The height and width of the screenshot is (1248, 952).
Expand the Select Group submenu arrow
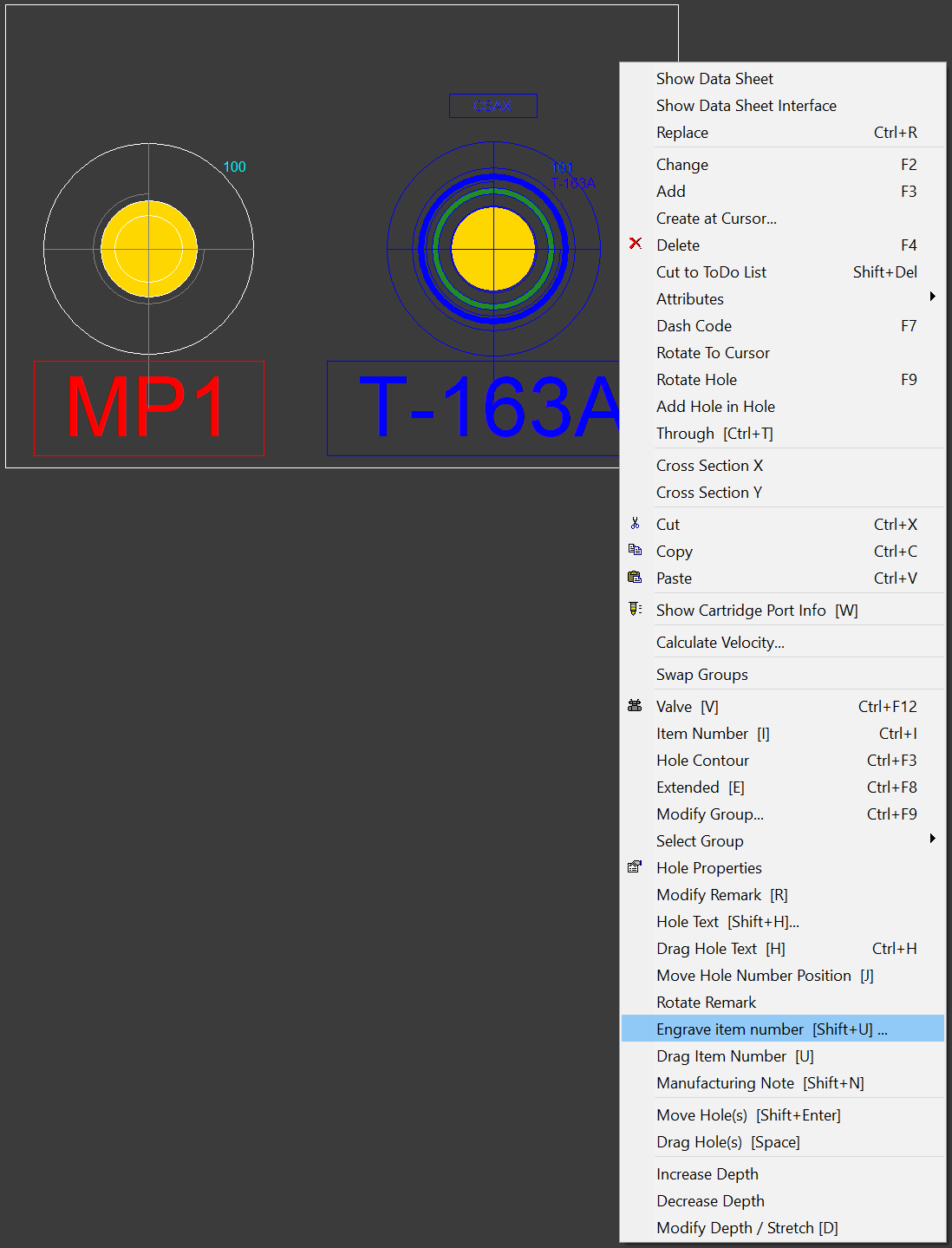click(x=933, y=840)
